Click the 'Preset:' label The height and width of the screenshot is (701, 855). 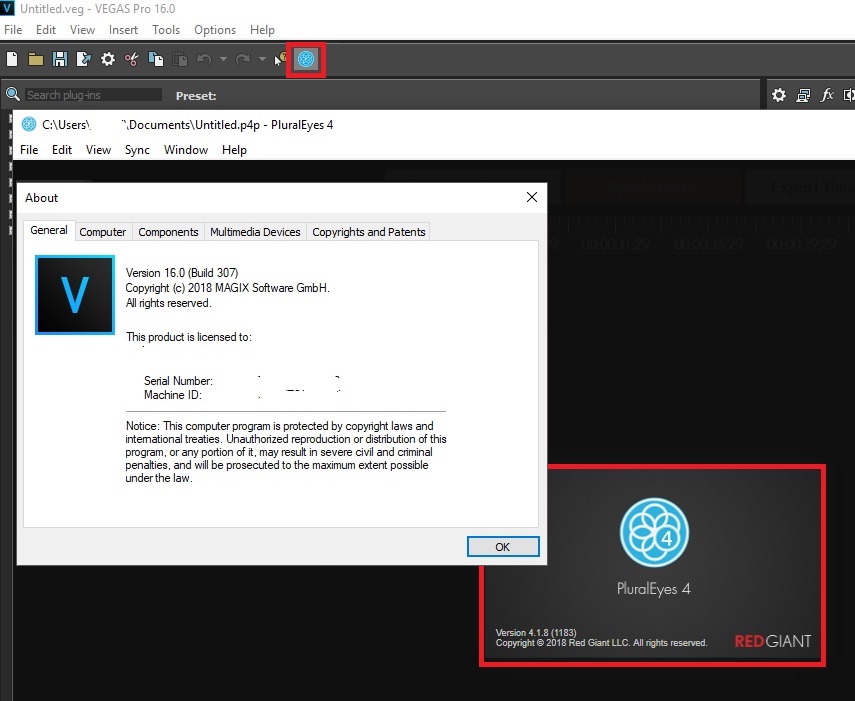point(196,96)
